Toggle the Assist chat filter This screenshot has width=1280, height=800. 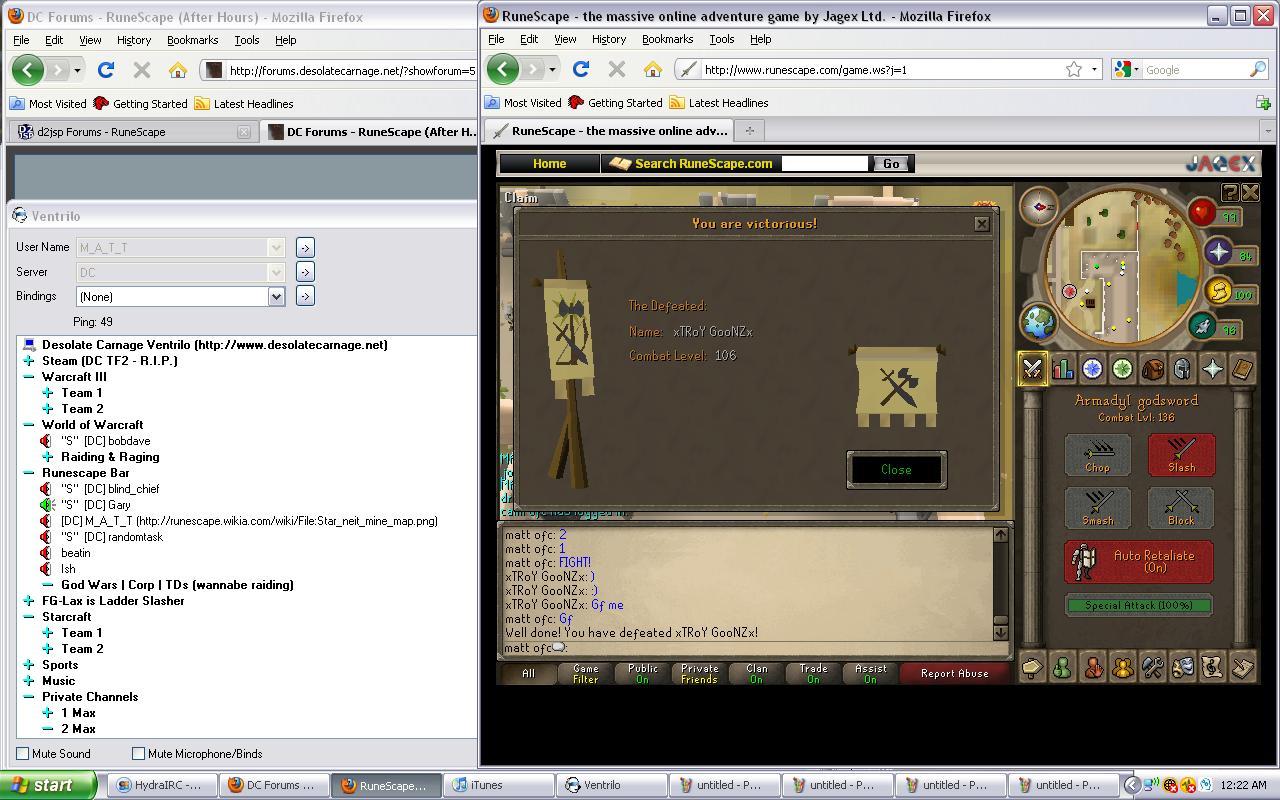coord(871,673)
